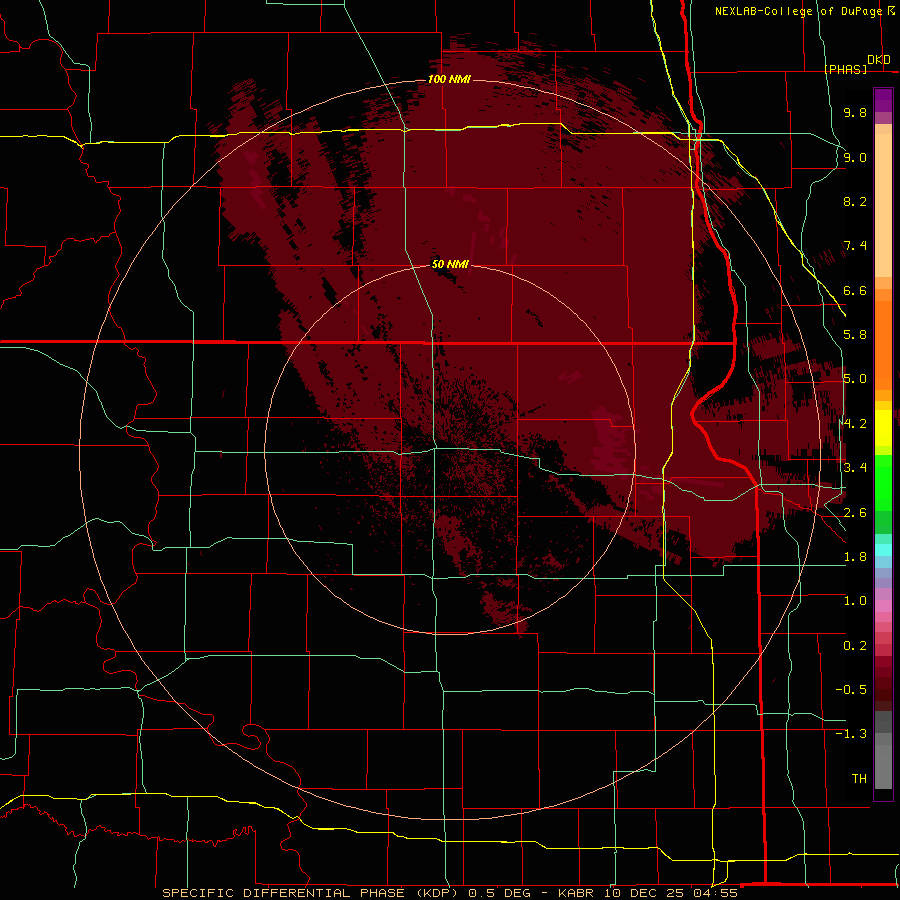Screen dimensions: 900x900
Task: Click the -1.3 legend value
Action: click(851, 734)
